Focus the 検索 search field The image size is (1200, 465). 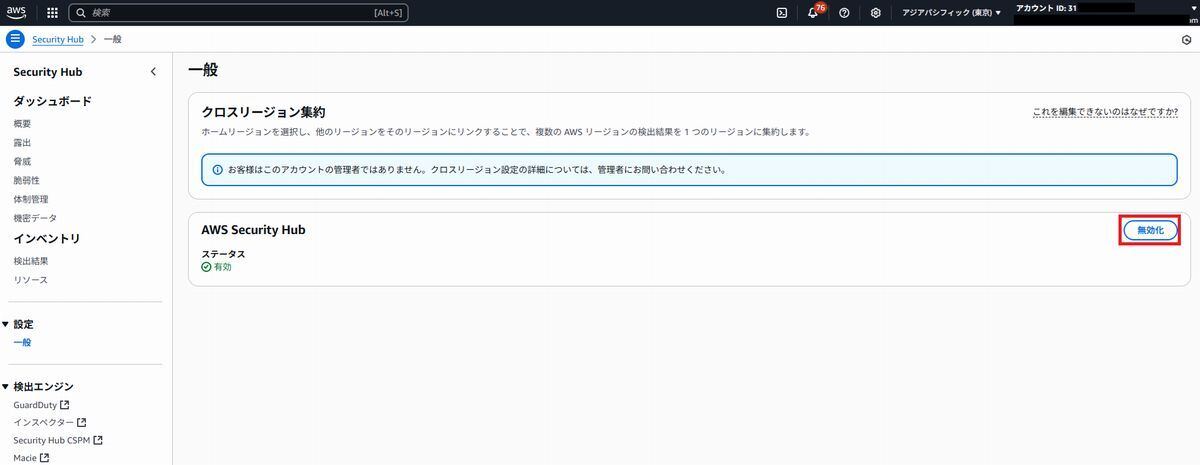tap(238, 13)
